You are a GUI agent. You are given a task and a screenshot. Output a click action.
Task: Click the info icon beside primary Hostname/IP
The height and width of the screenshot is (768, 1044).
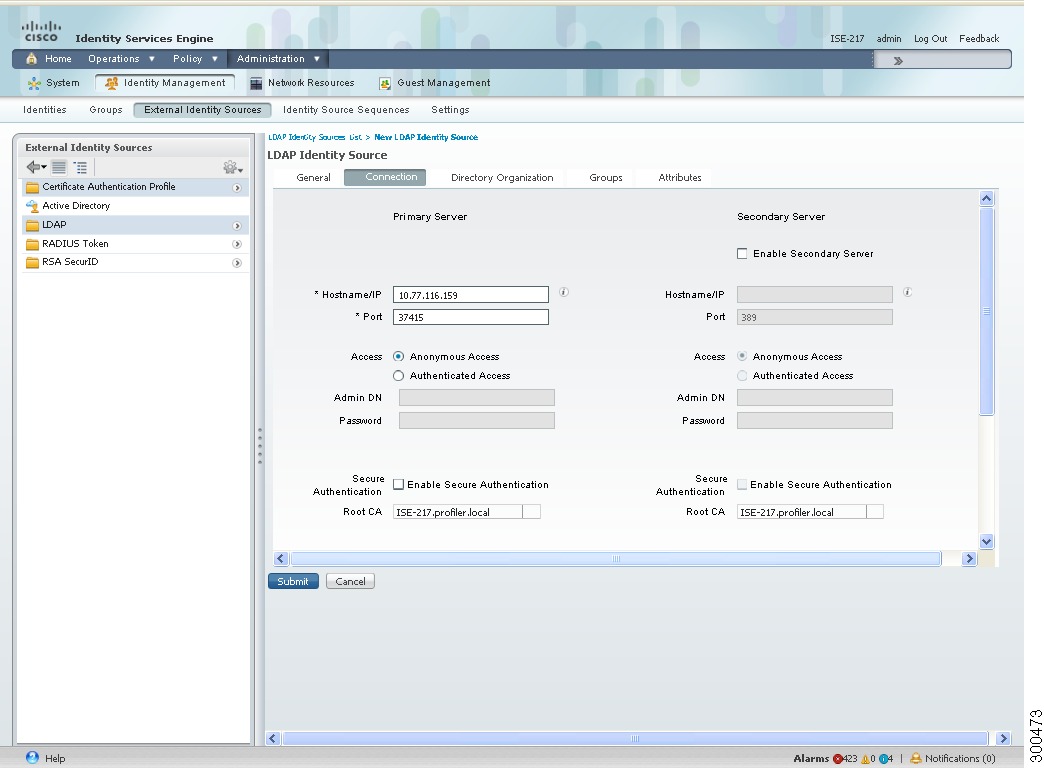(x=564, y=292)
